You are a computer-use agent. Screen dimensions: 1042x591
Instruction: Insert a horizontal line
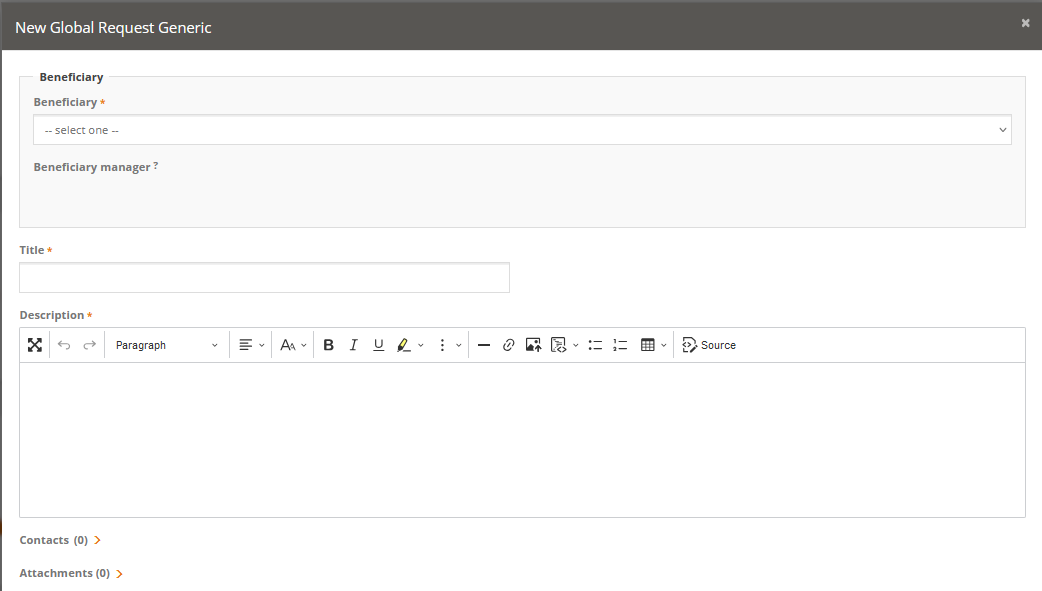(x=483, y=345)
